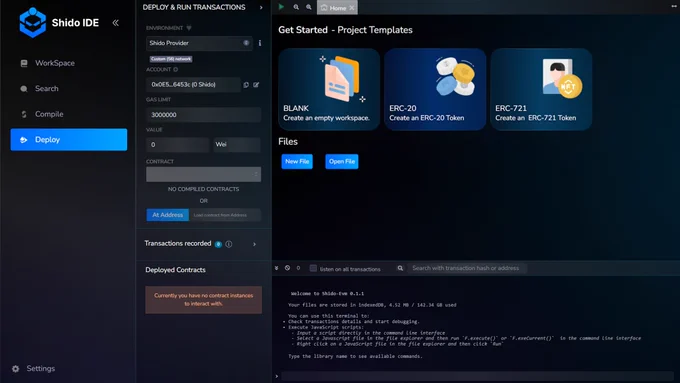680x383 pixels.
Task: Focus the Gas Limit field 3000000
Action: tap(203, 115)
